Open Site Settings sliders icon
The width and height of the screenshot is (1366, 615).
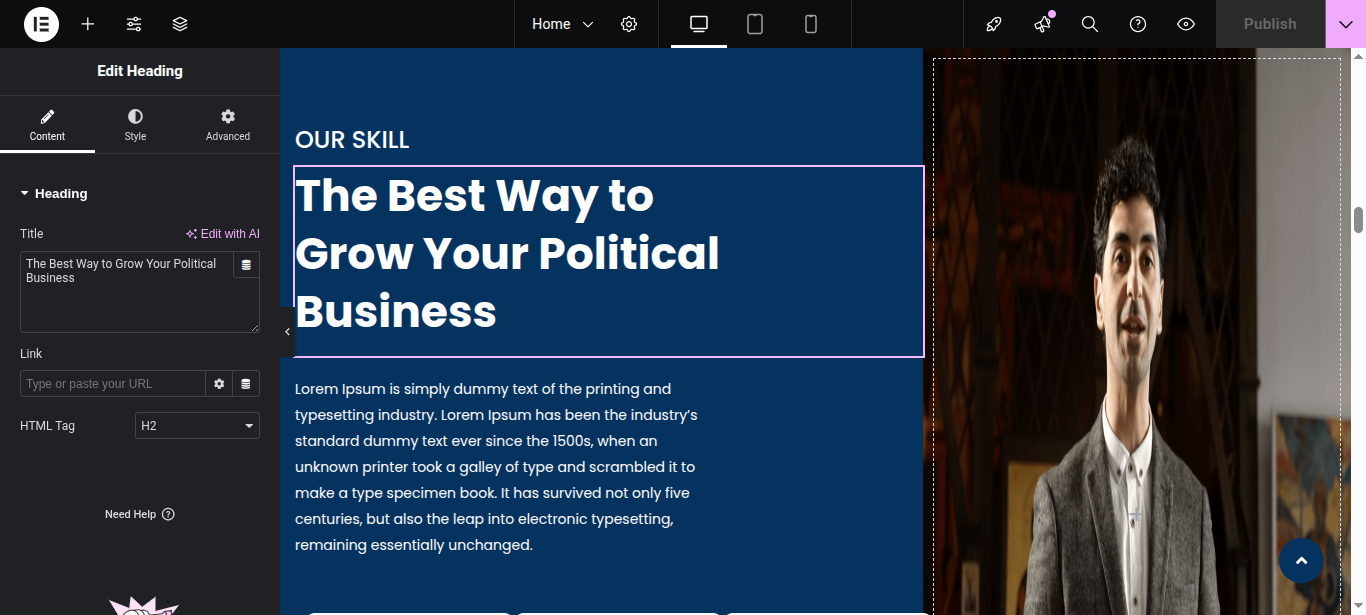coord(134,24)
